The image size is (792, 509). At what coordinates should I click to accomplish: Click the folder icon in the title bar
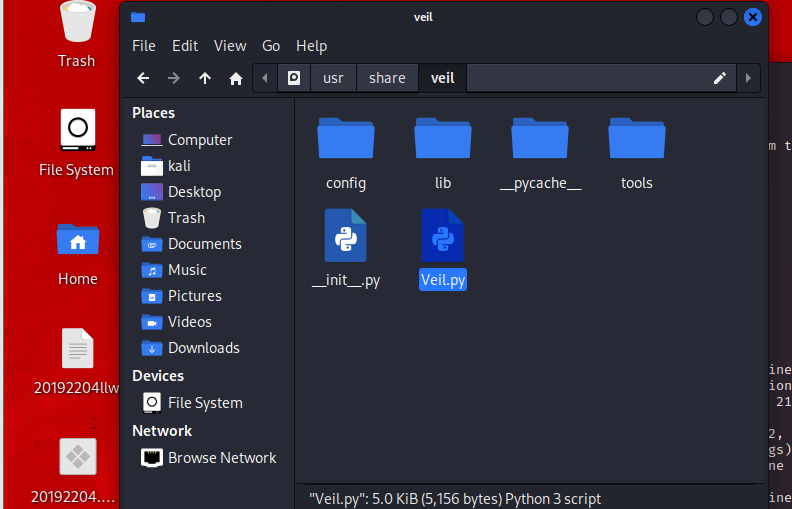click(138, 17)
